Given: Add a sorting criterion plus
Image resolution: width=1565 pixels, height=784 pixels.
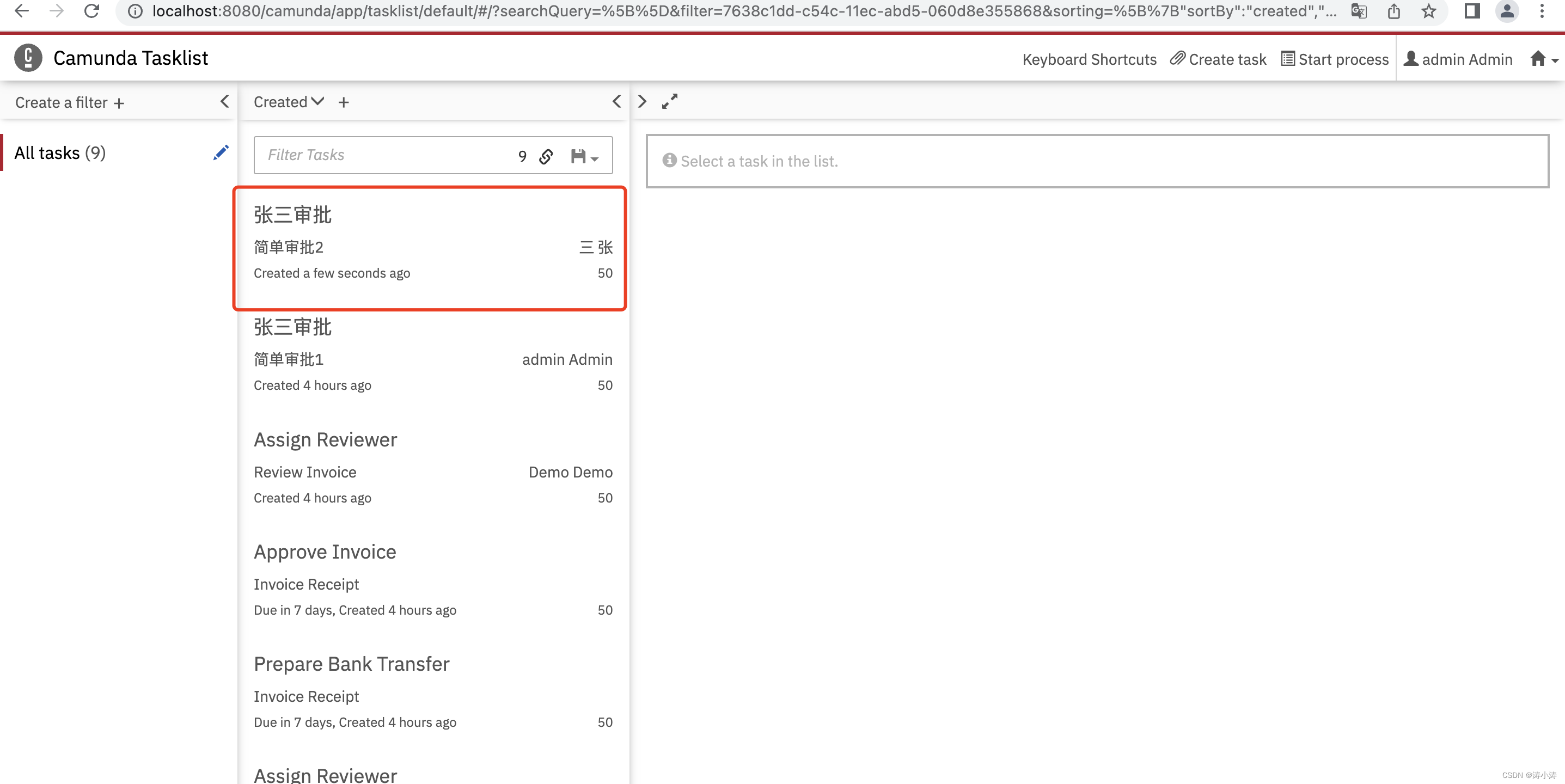Looking at the screenshot, I should (x=344, y=103).
